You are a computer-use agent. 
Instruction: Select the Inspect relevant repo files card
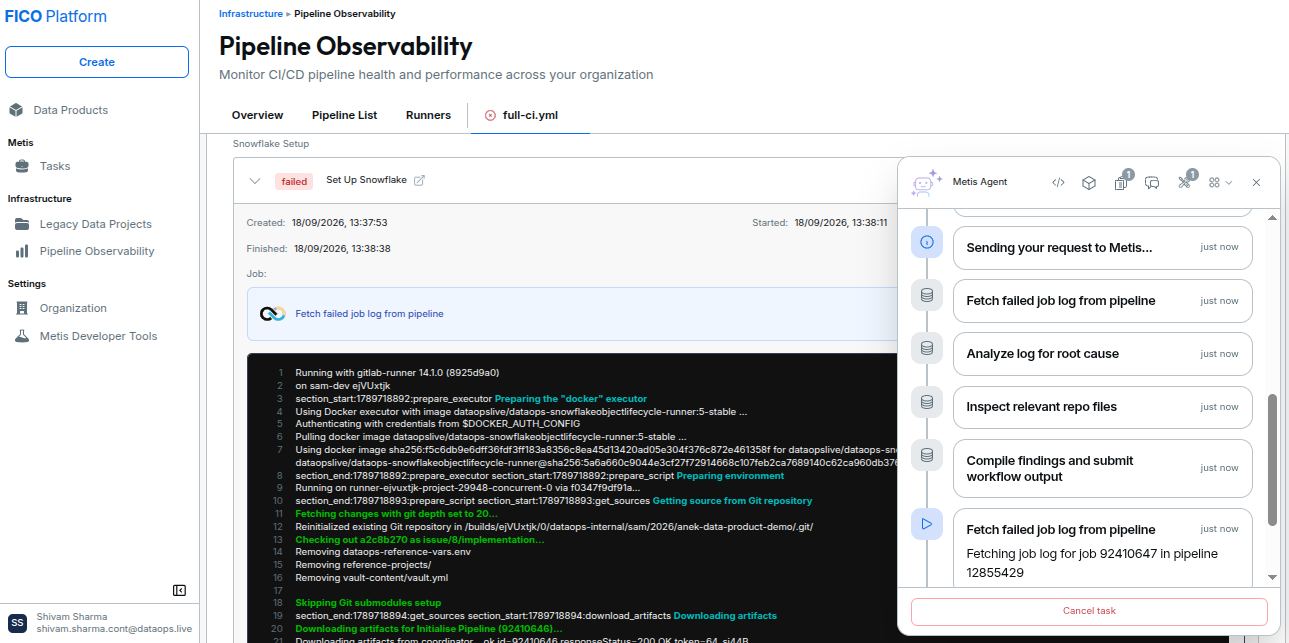(1102, 407)
